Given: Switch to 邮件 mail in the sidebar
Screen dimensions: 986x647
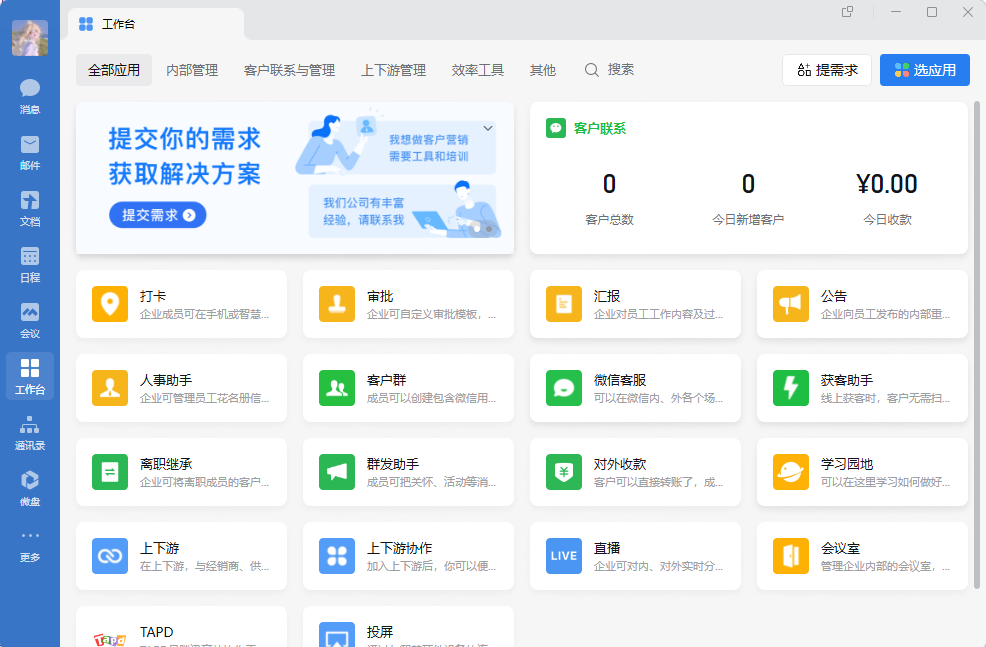Looking at the screenshot, I should 29,150.
